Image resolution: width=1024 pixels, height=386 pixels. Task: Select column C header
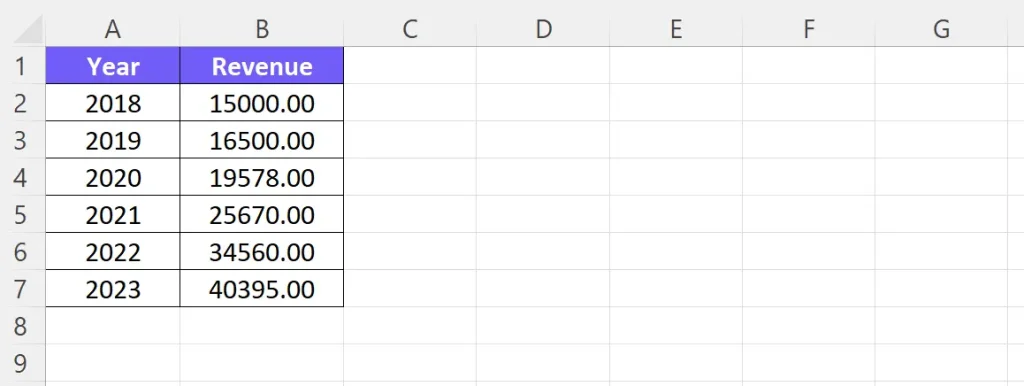pos(410,29)
